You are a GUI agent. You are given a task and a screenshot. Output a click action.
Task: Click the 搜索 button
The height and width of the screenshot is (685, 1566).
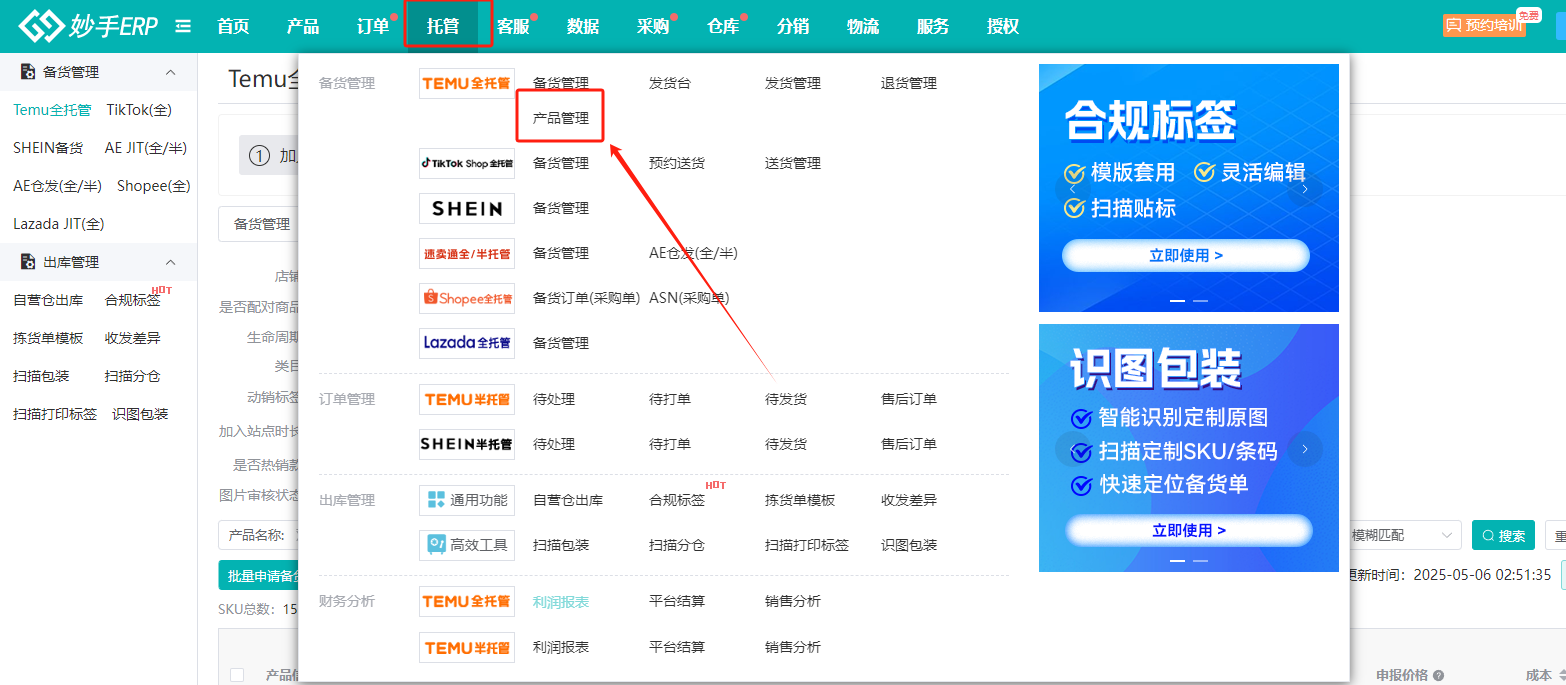click(1503, 535)
